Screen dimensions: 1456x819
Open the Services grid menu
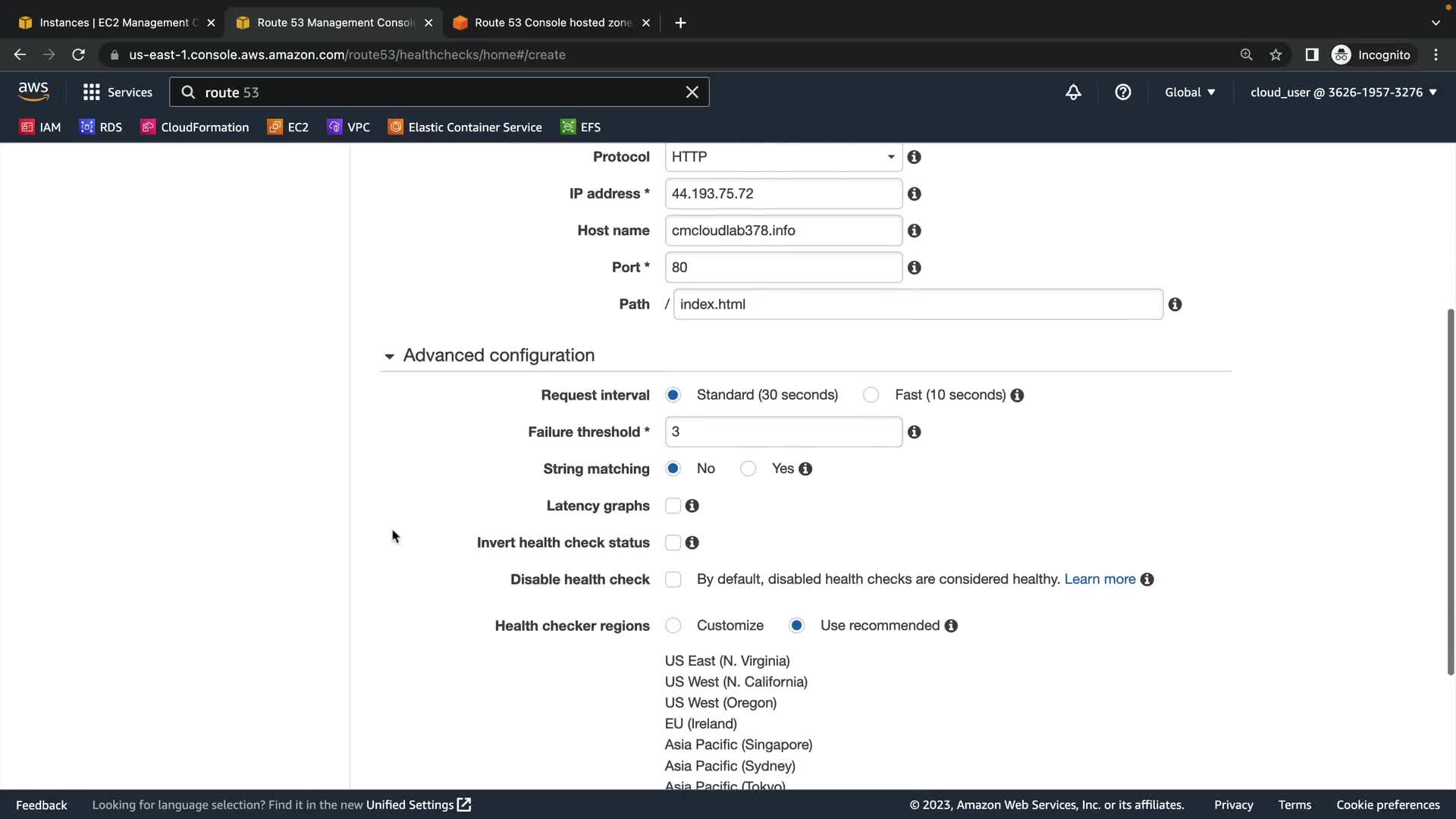point(92,93)
